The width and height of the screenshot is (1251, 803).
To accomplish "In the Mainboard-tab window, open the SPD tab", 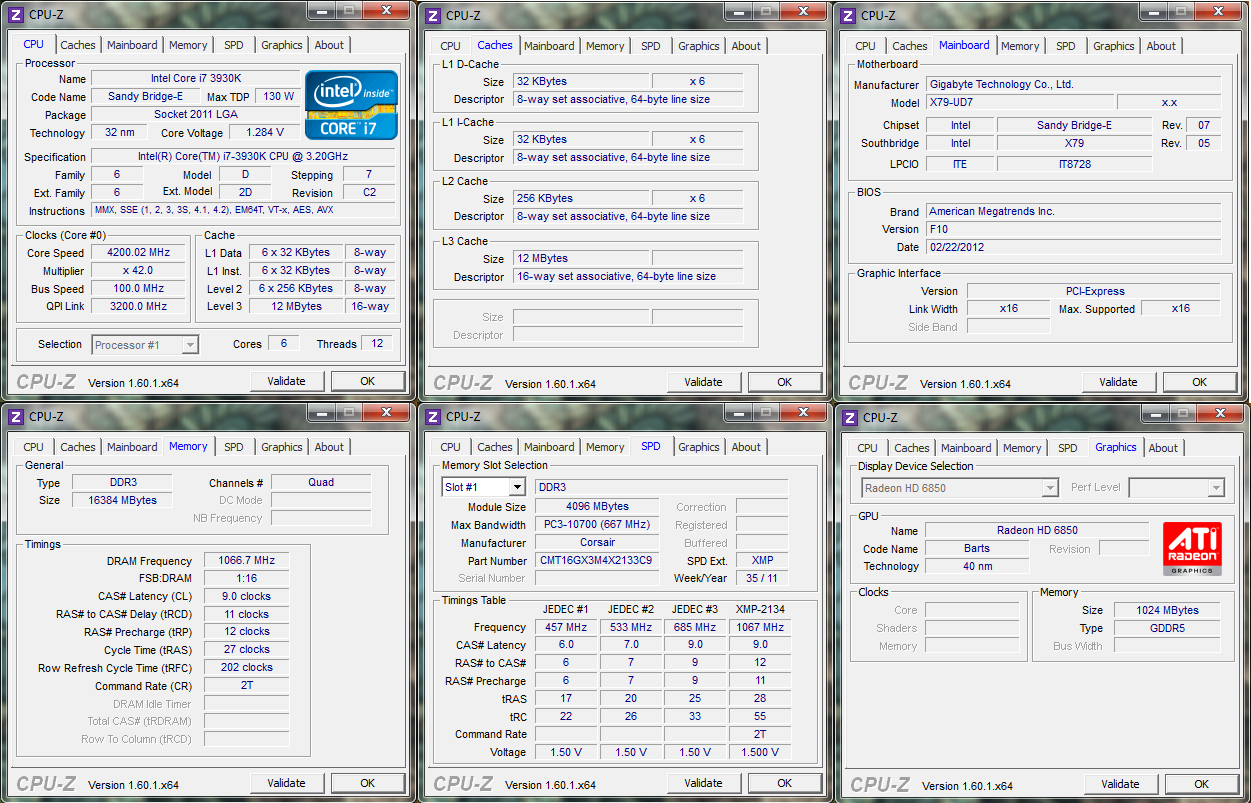I will 1066,46.
